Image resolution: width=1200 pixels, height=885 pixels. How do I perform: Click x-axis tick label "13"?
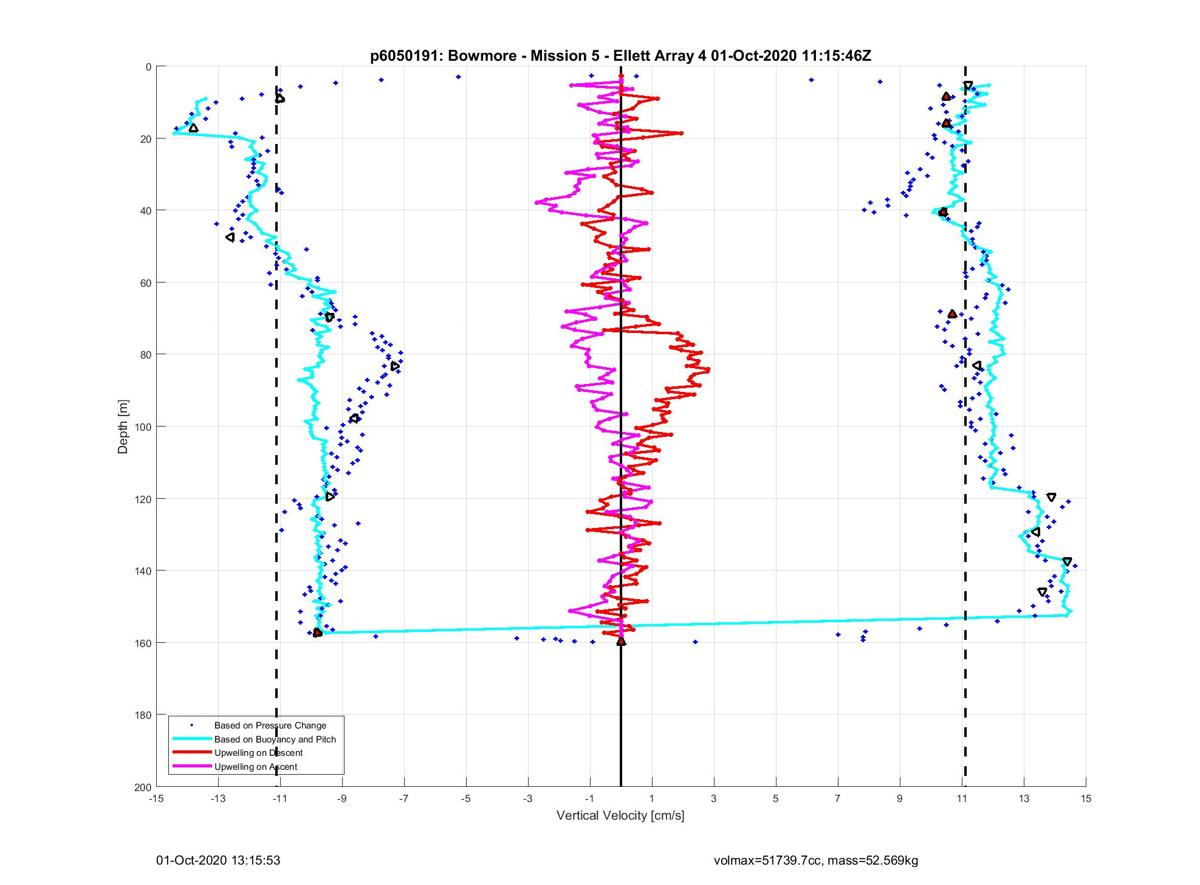1024,799
